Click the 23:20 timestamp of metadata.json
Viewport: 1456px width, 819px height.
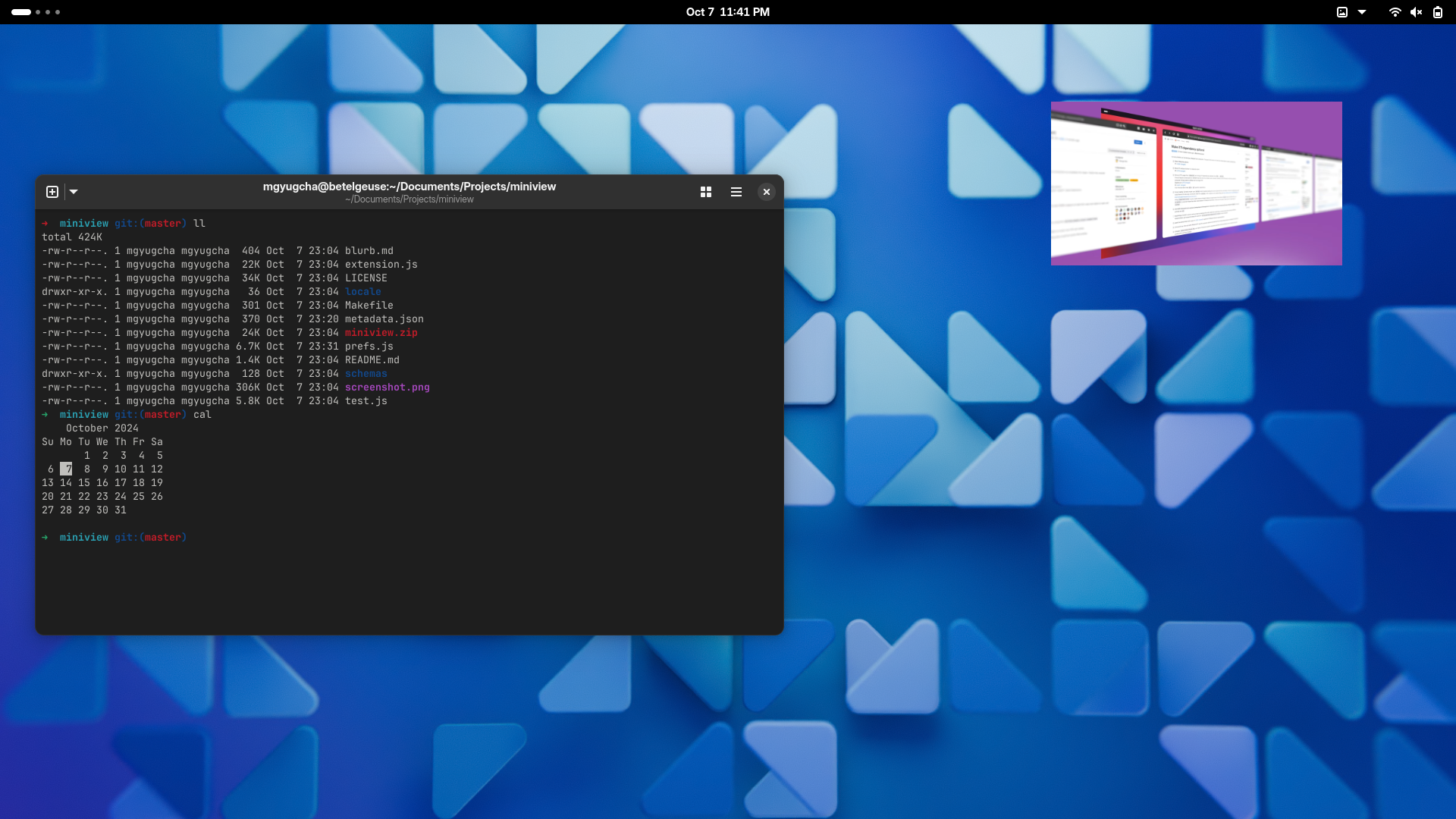click(x=324, y=319)
